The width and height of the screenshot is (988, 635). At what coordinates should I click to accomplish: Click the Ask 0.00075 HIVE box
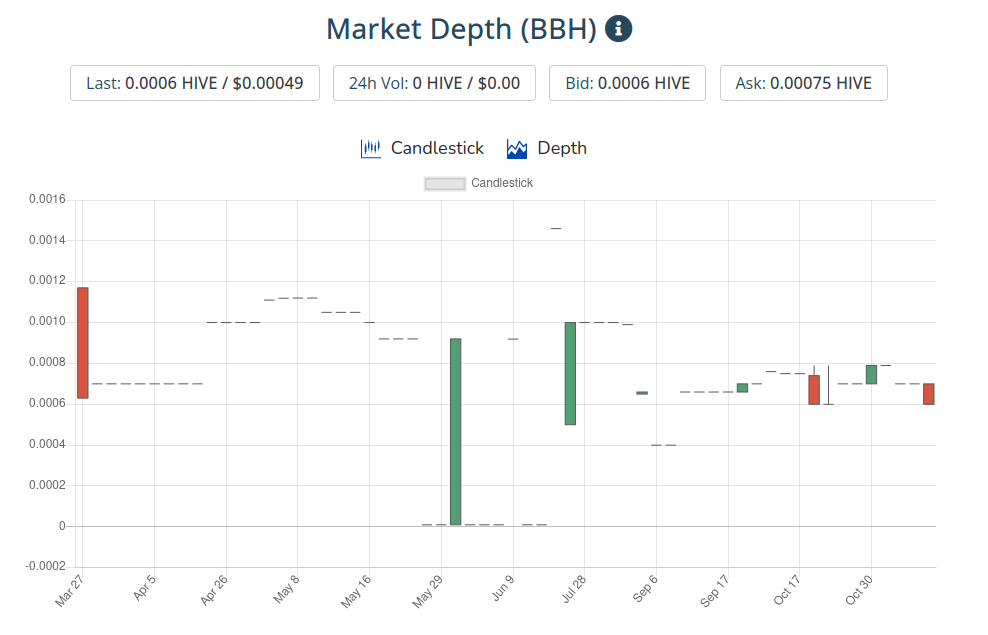pyautogui.click(x=803, y=83)
